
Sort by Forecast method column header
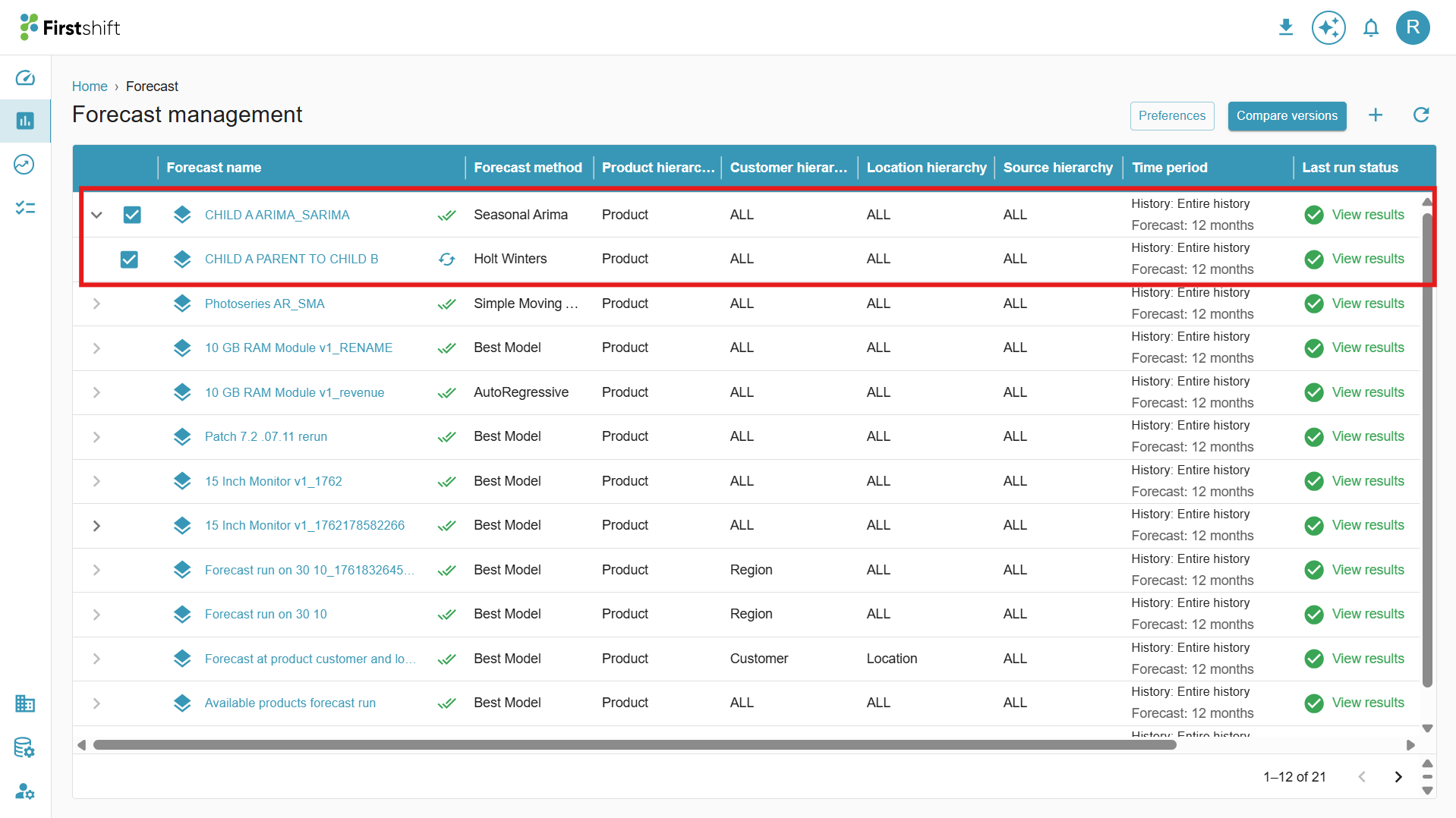click(528, 168)
